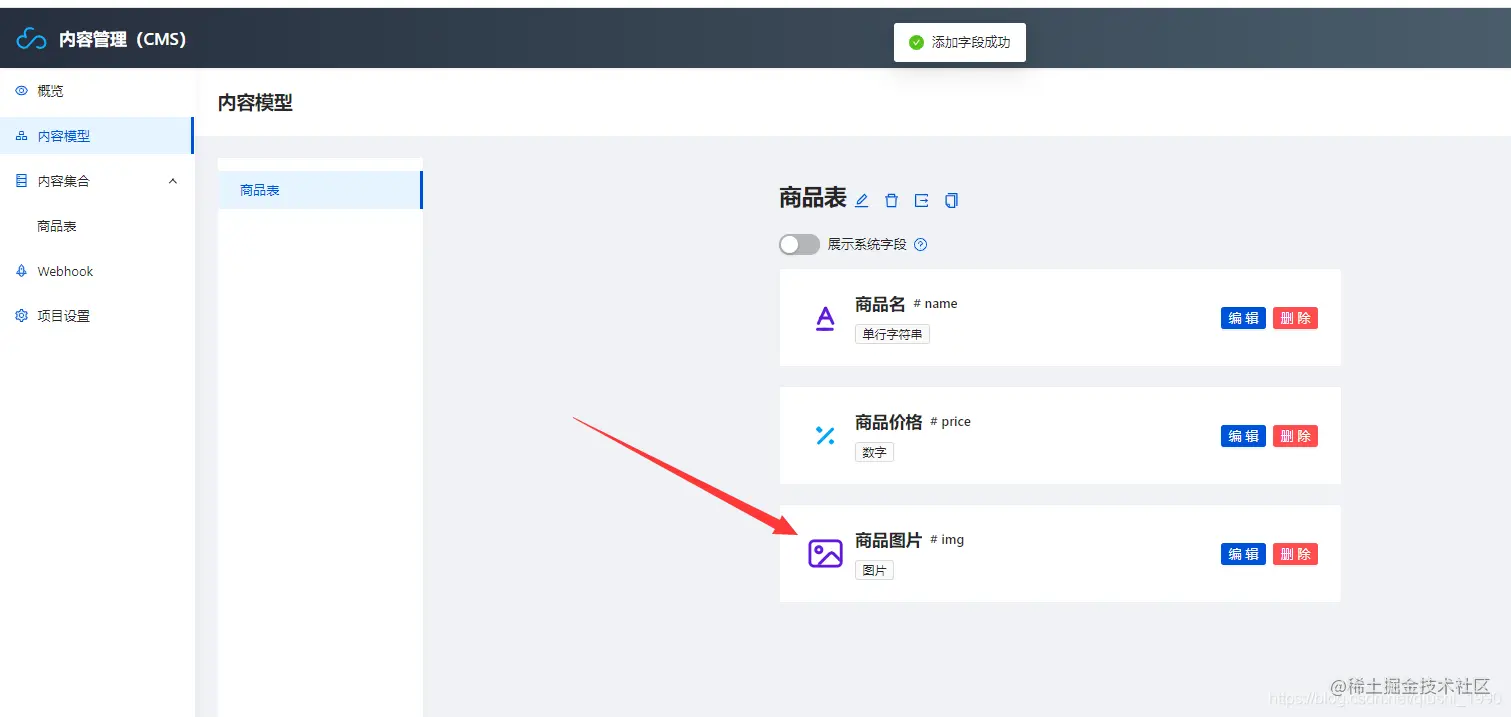Click the 展示系统字段 label
This screenshot has width=1511, height=717.
tap(867, 245)
